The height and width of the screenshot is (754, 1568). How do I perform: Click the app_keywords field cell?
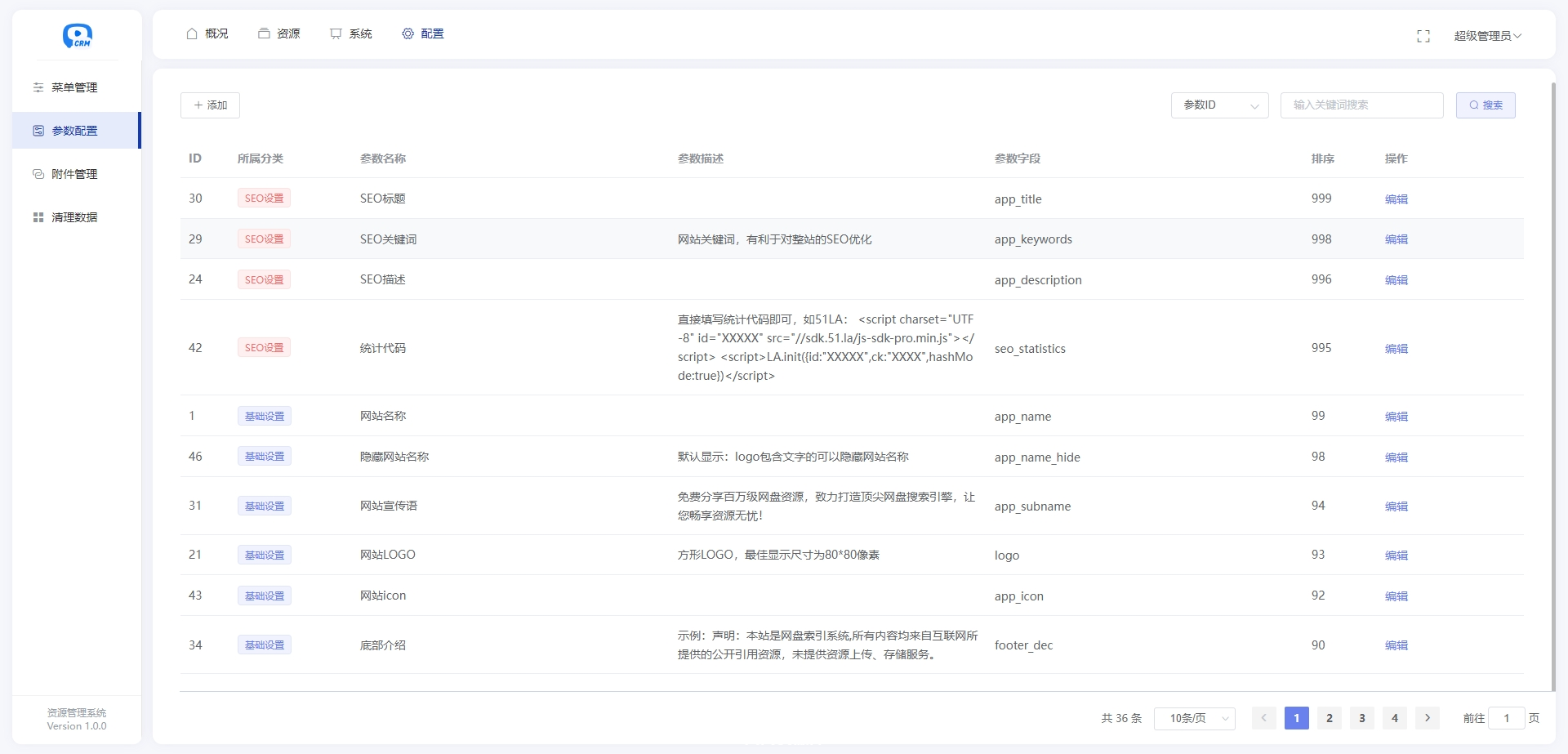pyautogui.click(x=1033, y=239)
